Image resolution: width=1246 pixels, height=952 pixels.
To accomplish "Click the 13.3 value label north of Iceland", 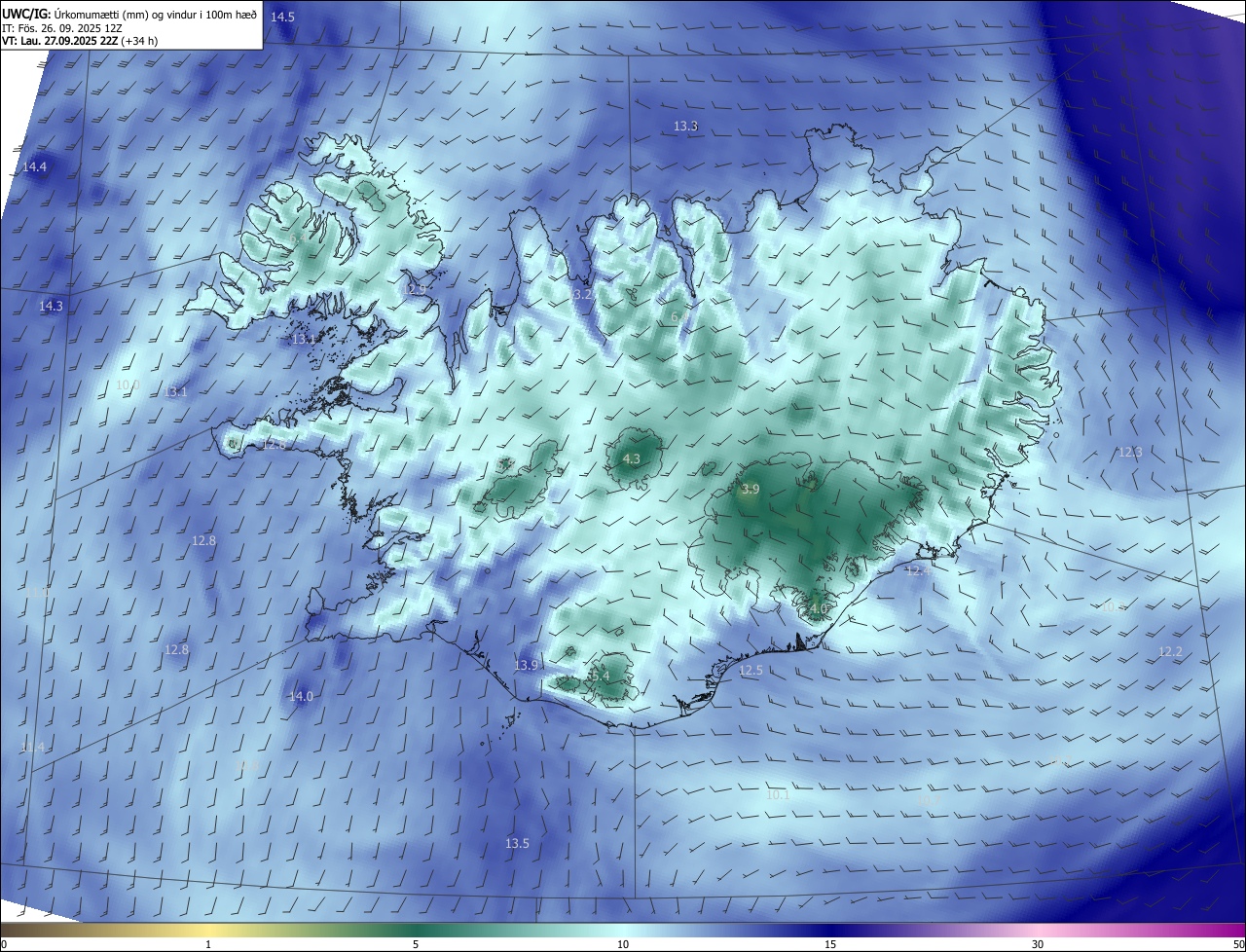I will click(x=685, y=126).
